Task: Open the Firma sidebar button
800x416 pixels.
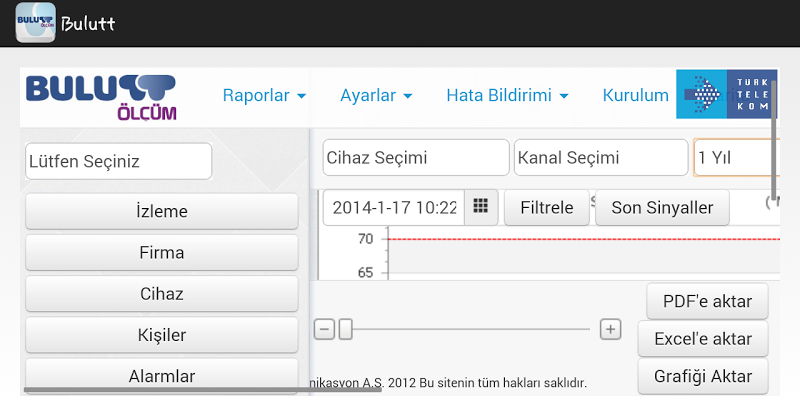Action: click(162, 252)
